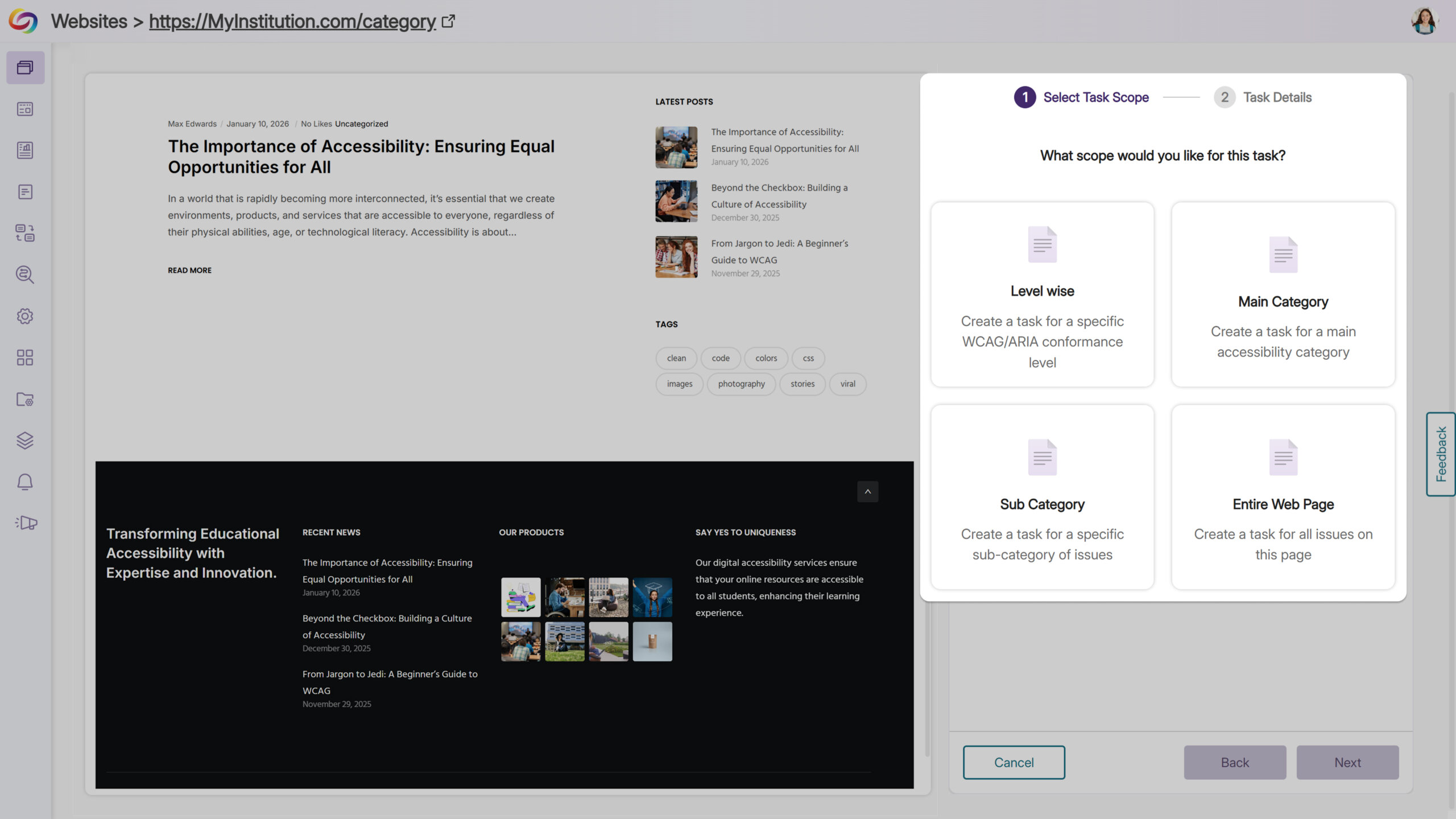Select the dashboard overview icon in the sidebar
Screen dimensions: 1456x819
click(25, 109)
